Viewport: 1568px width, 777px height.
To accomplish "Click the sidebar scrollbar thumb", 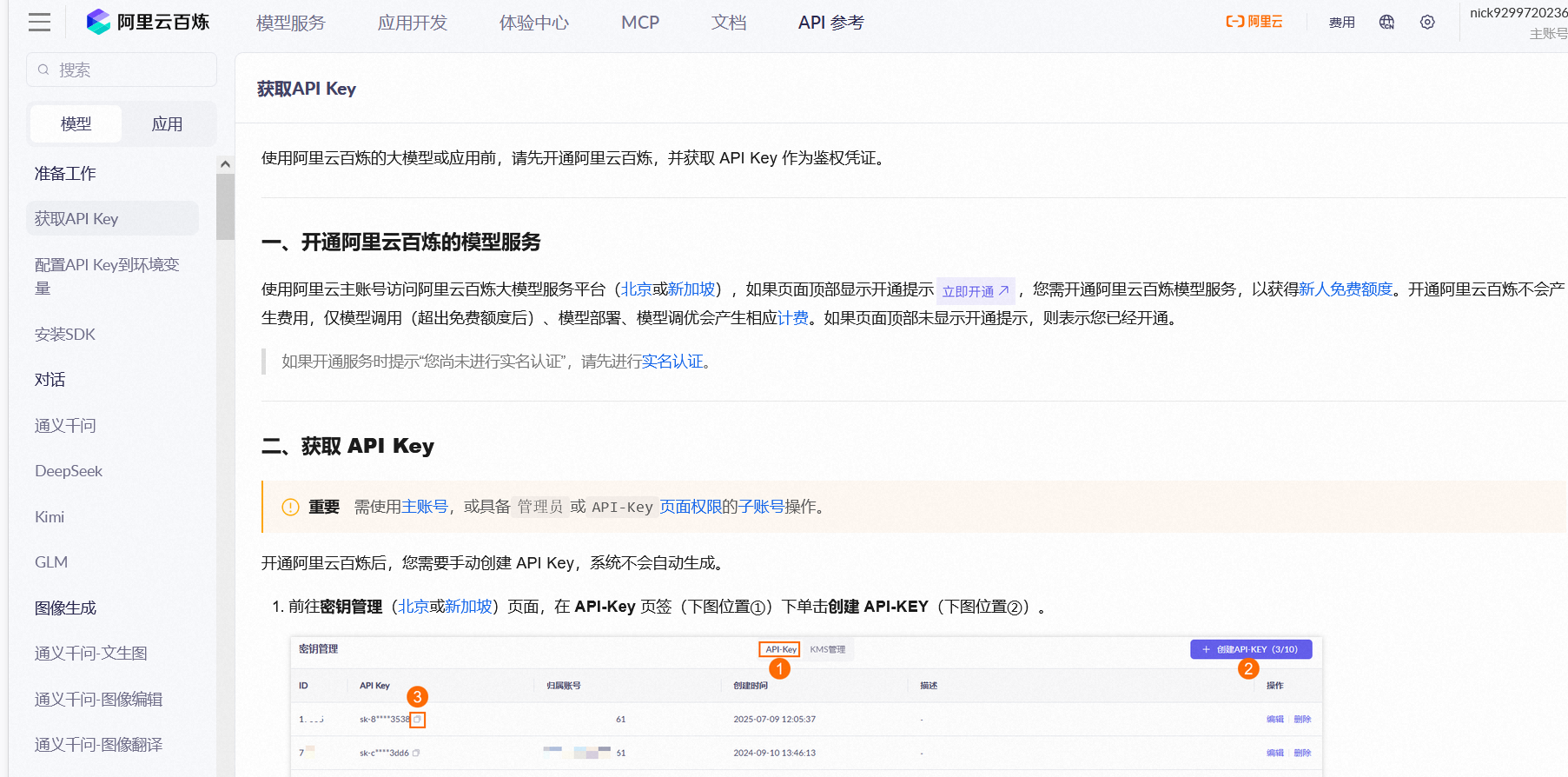I will click(x=225, y=206).
